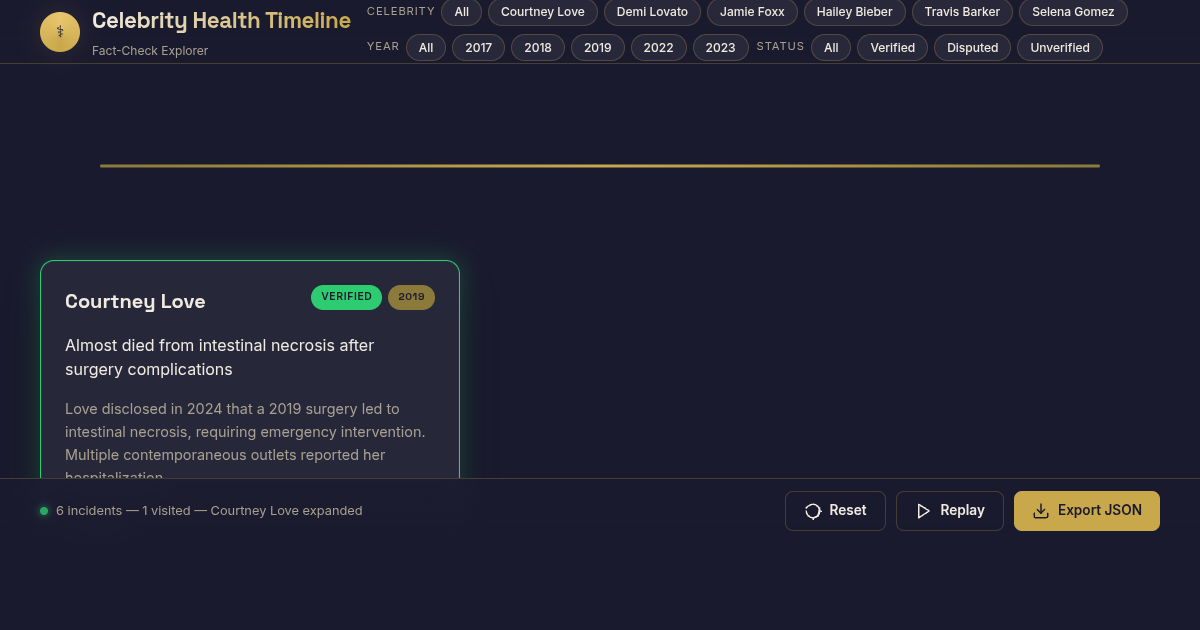Filter by Demi Lovato chip
Image resolution: width=1200 pixels, height=630 pixels.
(652, 12)
